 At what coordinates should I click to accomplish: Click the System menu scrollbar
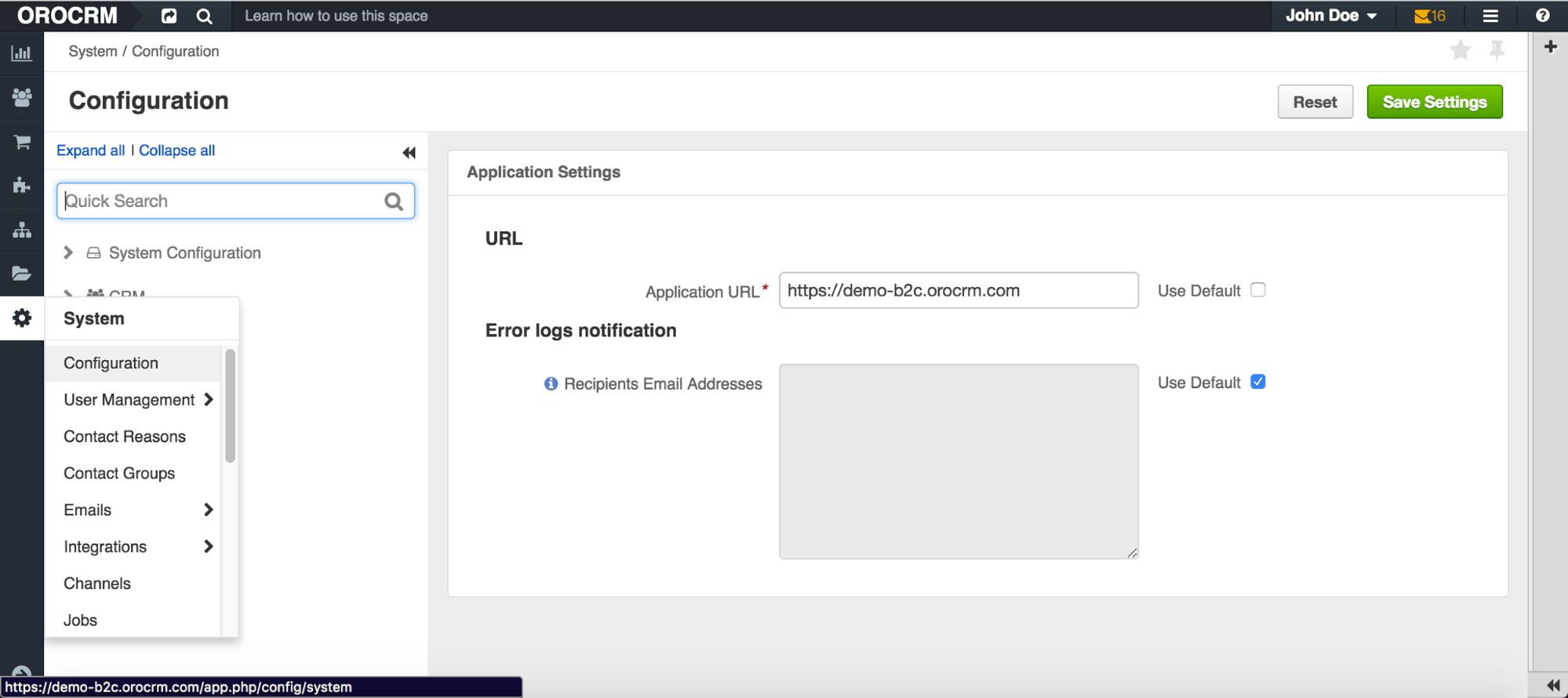pyautogui.click(x=230, y=405)
